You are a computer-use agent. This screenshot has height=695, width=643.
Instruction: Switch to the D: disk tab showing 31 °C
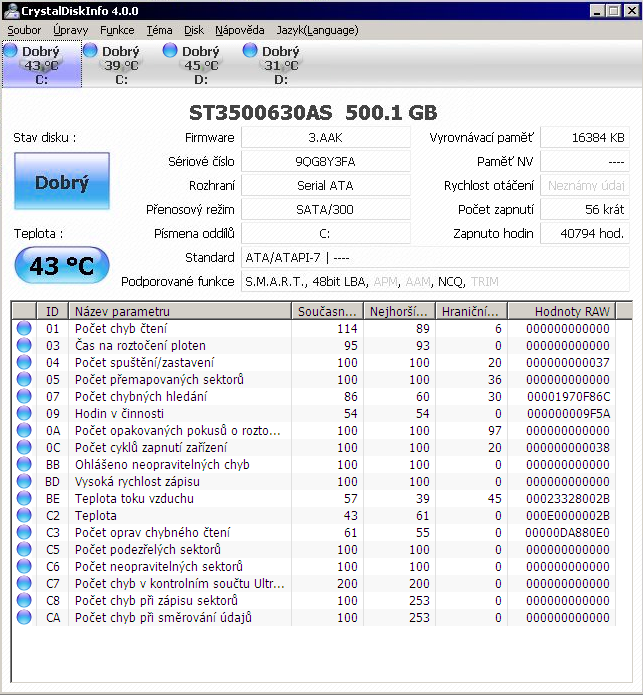(281, 64)
